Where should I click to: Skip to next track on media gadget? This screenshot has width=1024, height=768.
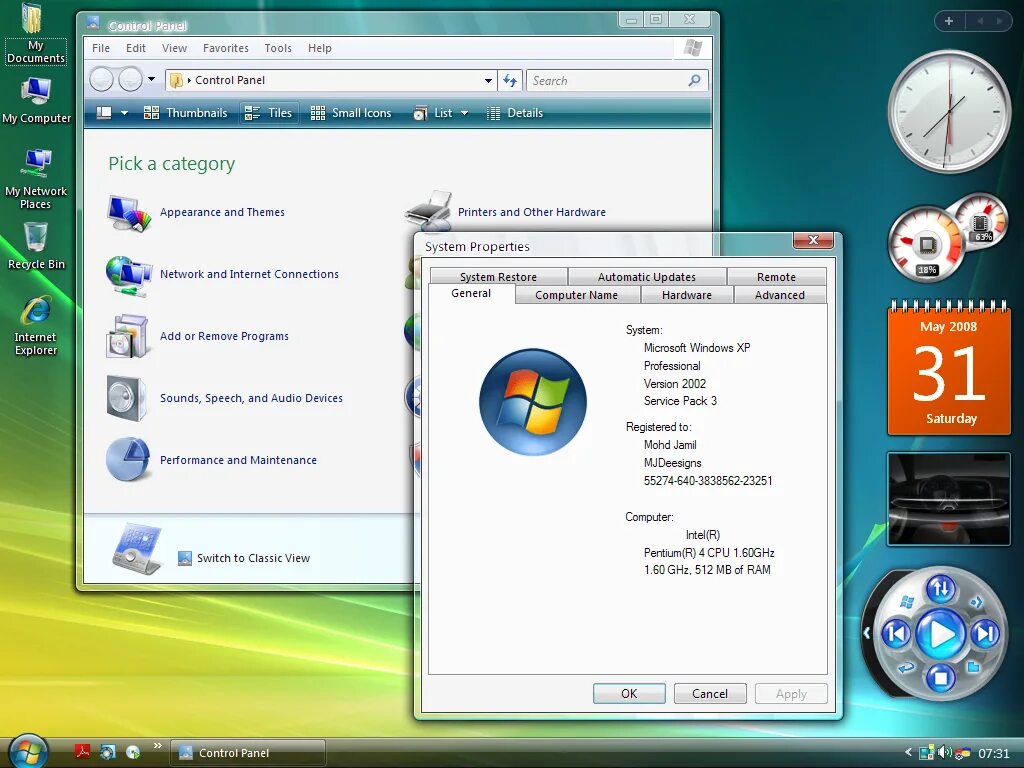point(985,633)
